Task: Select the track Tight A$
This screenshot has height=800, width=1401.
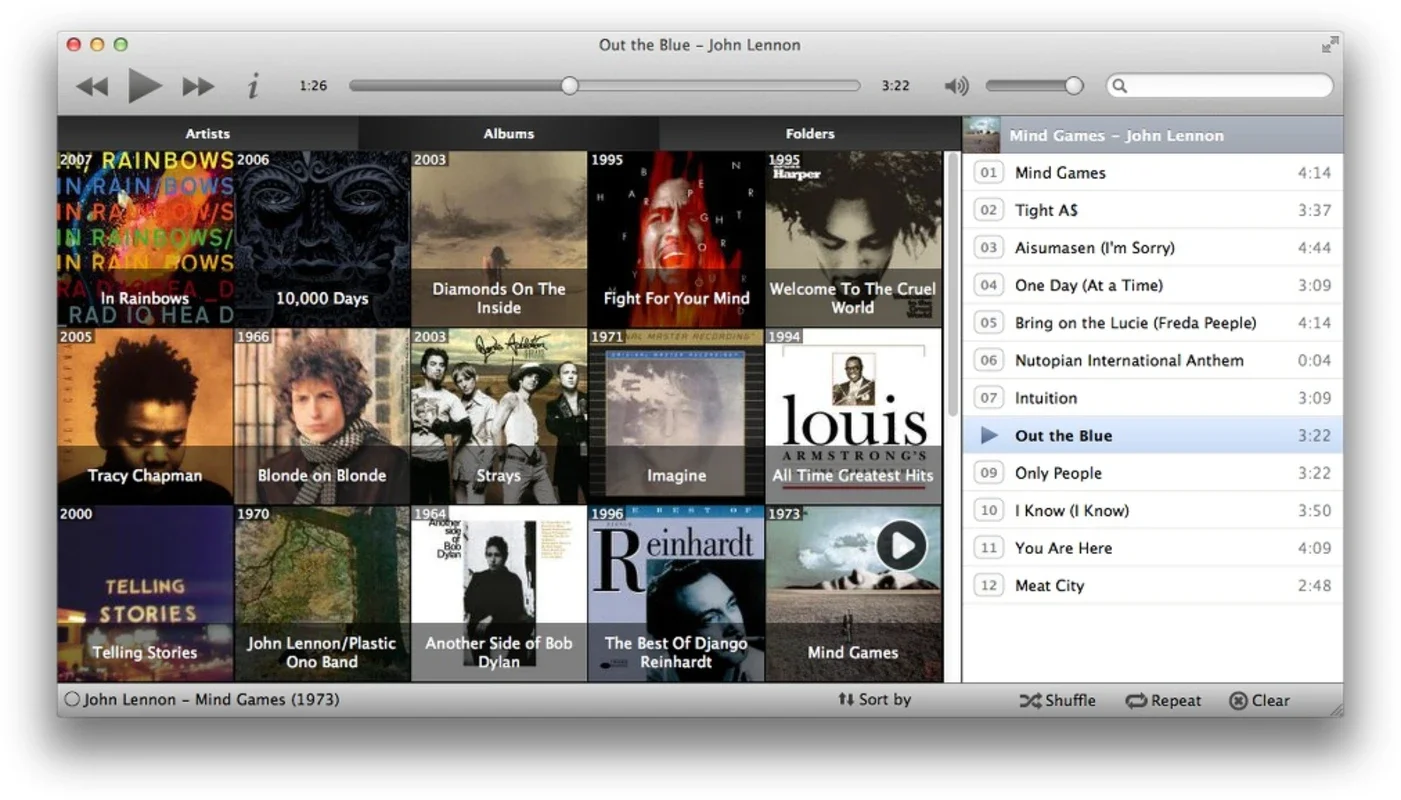Action: tap(1153, 210)
